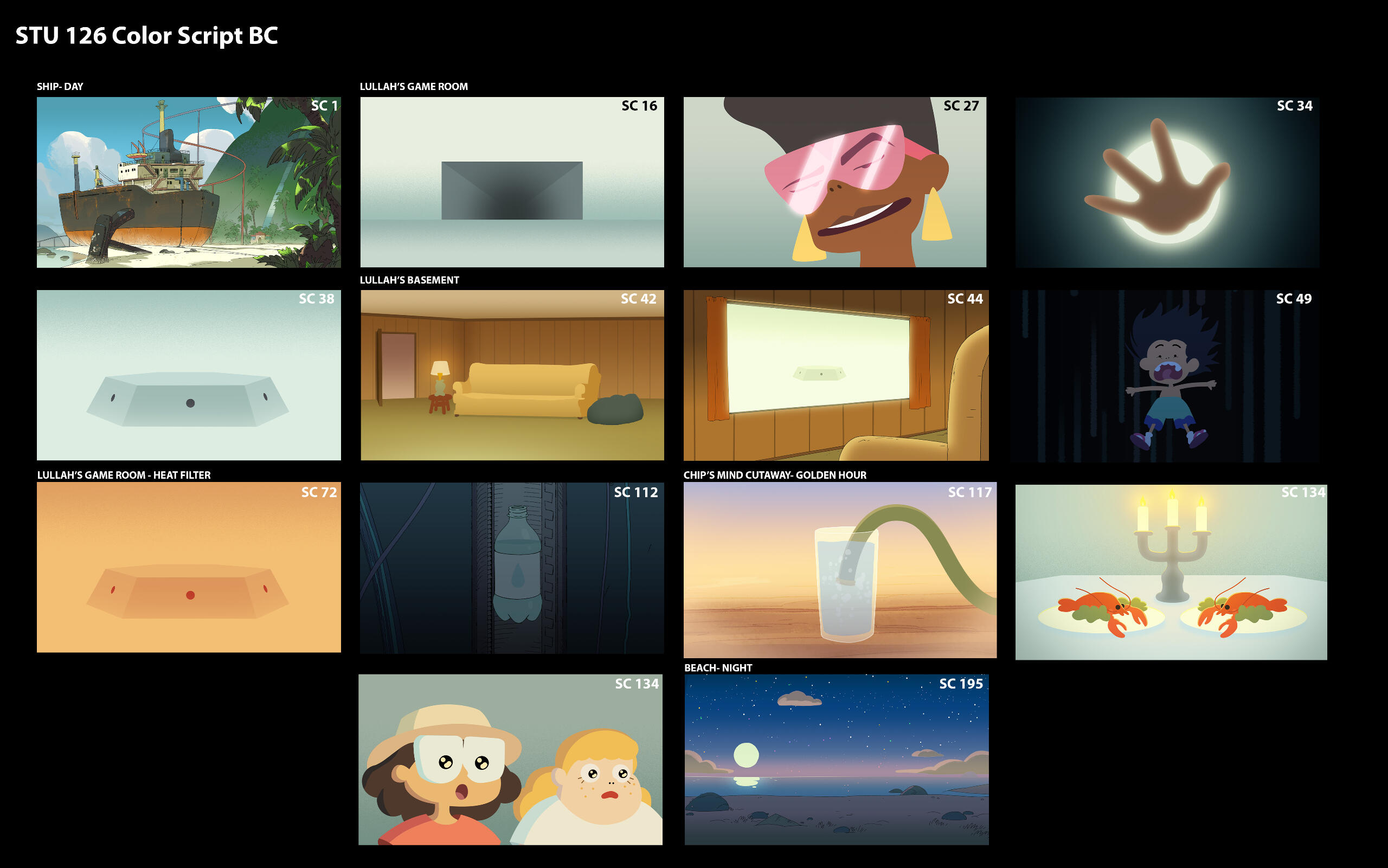
Task: Click the 'SC 117' scene number
Action: (970, 492)
